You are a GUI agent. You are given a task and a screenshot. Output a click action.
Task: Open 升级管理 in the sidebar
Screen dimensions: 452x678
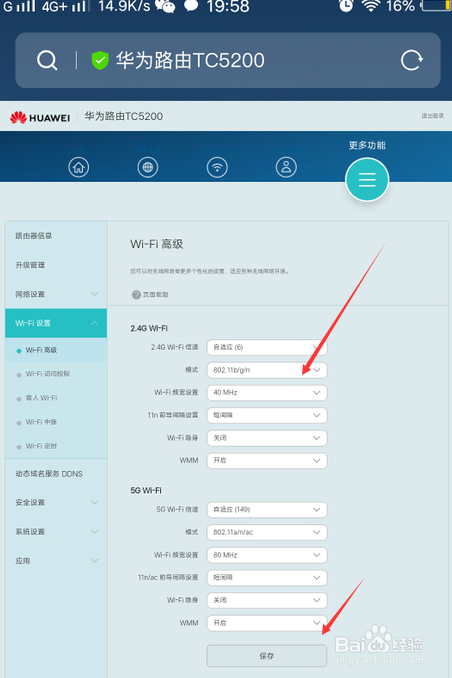56,265
